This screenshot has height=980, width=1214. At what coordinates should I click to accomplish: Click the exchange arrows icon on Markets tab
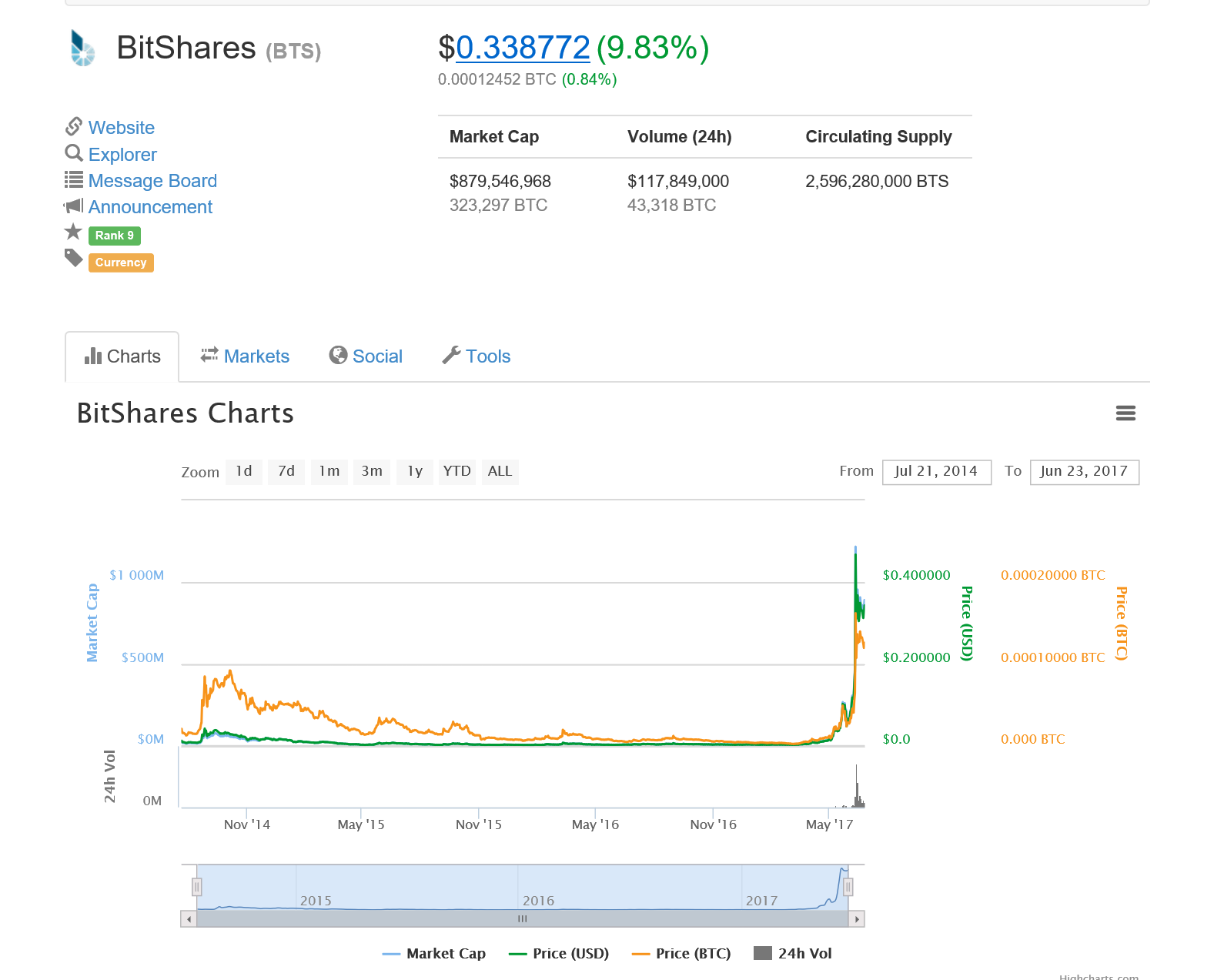[x=209, y=355]
